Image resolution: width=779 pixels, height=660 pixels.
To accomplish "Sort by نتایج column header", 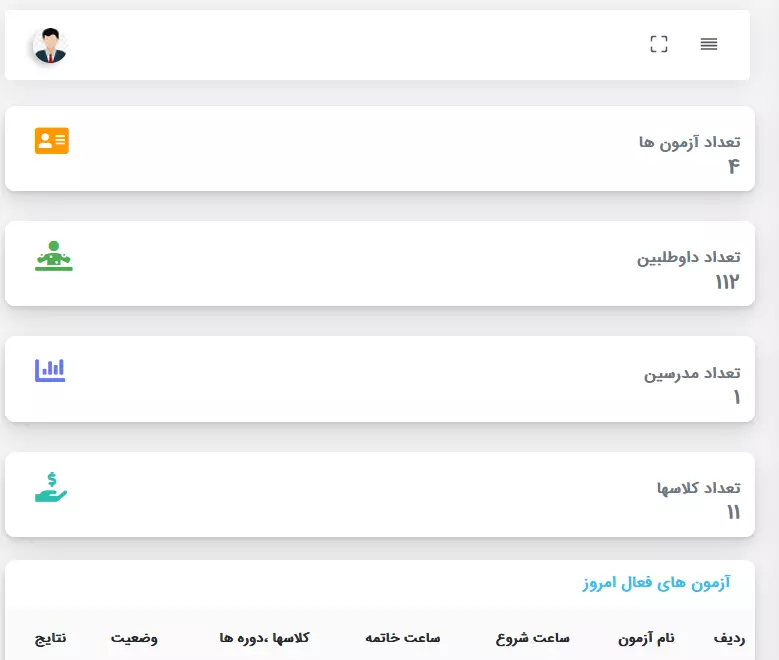I will point(50,638).
